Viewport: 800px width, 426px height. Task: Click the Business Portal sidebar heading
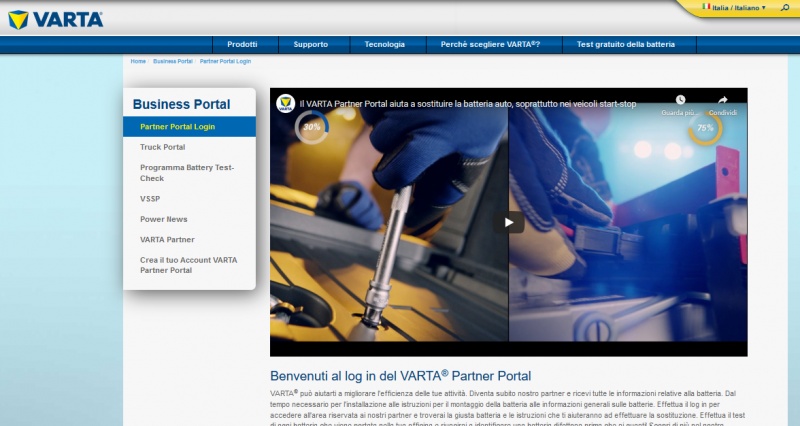click(182, 104)
